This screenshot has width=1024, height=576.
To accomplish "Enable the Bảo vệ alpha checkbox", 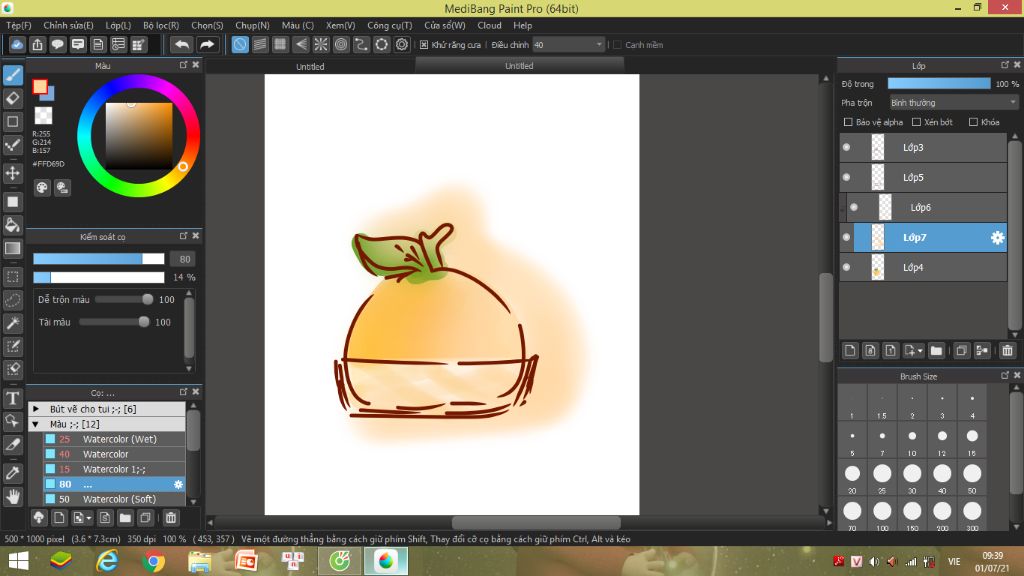I will click(849, 122).
